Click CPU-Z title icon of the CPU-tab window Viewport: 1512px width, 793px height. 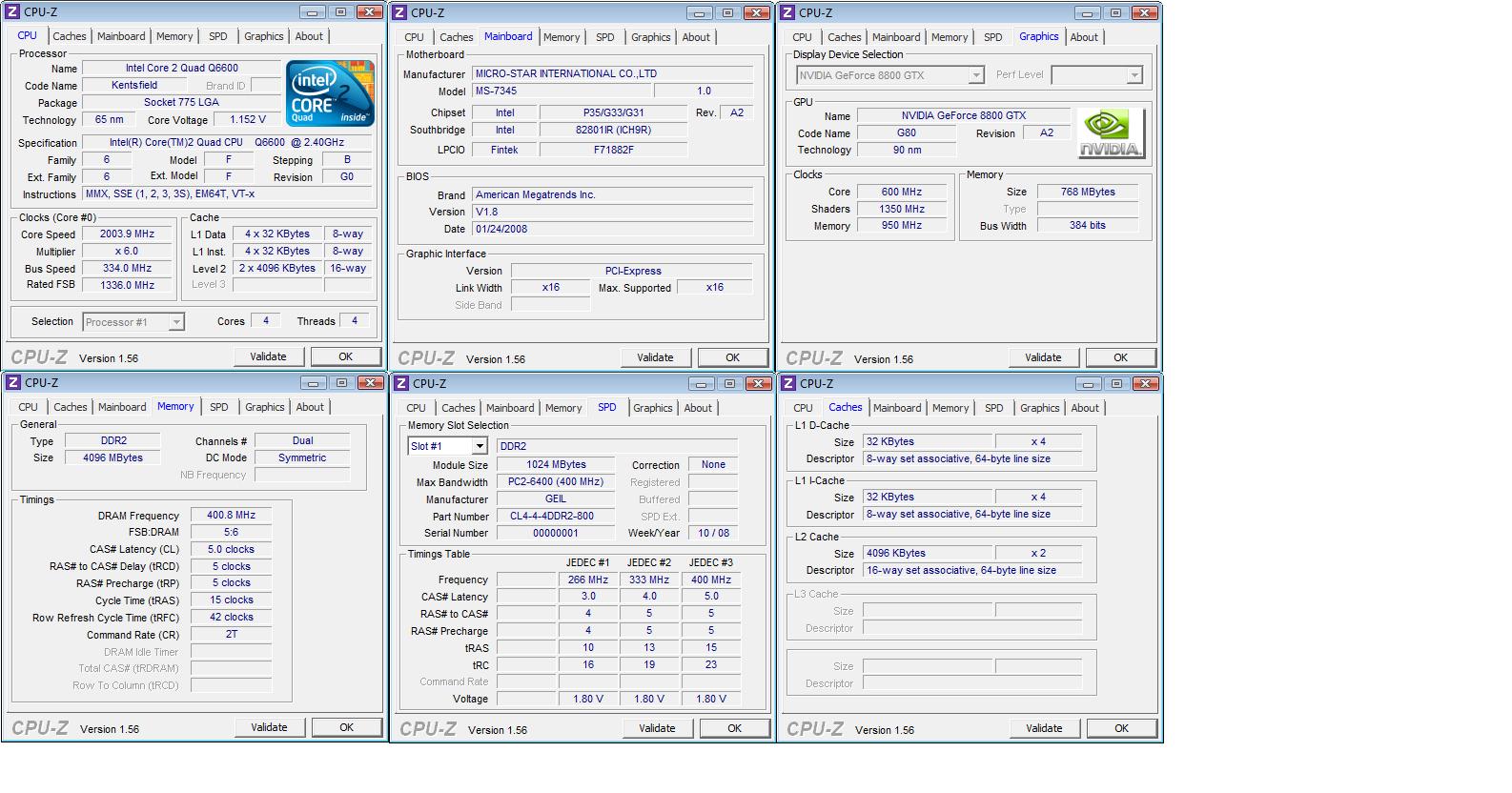pyautogui.click(x=13, y=12)
